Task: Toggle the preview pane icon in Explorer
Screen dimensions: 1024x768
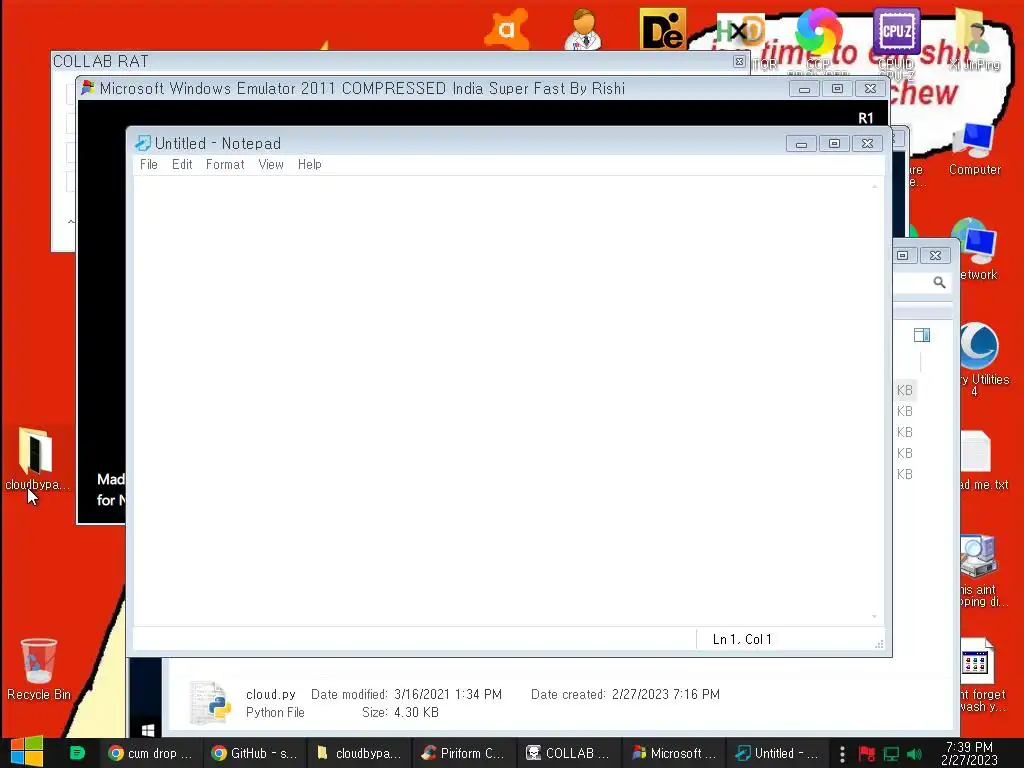Action: coord(922,335)
